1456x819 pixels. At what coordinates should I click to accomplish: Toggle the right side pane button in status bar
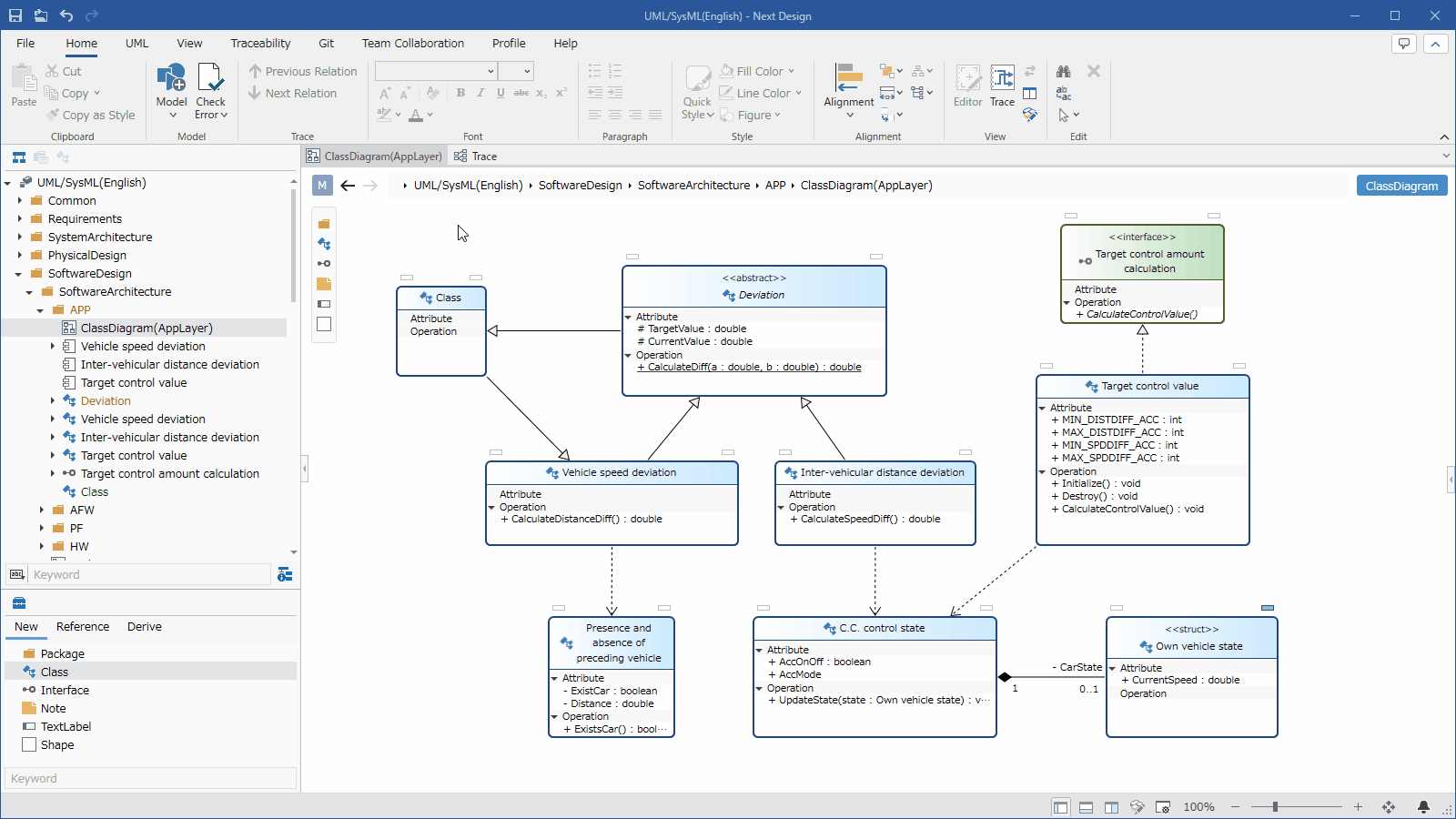coord(1111,806)
